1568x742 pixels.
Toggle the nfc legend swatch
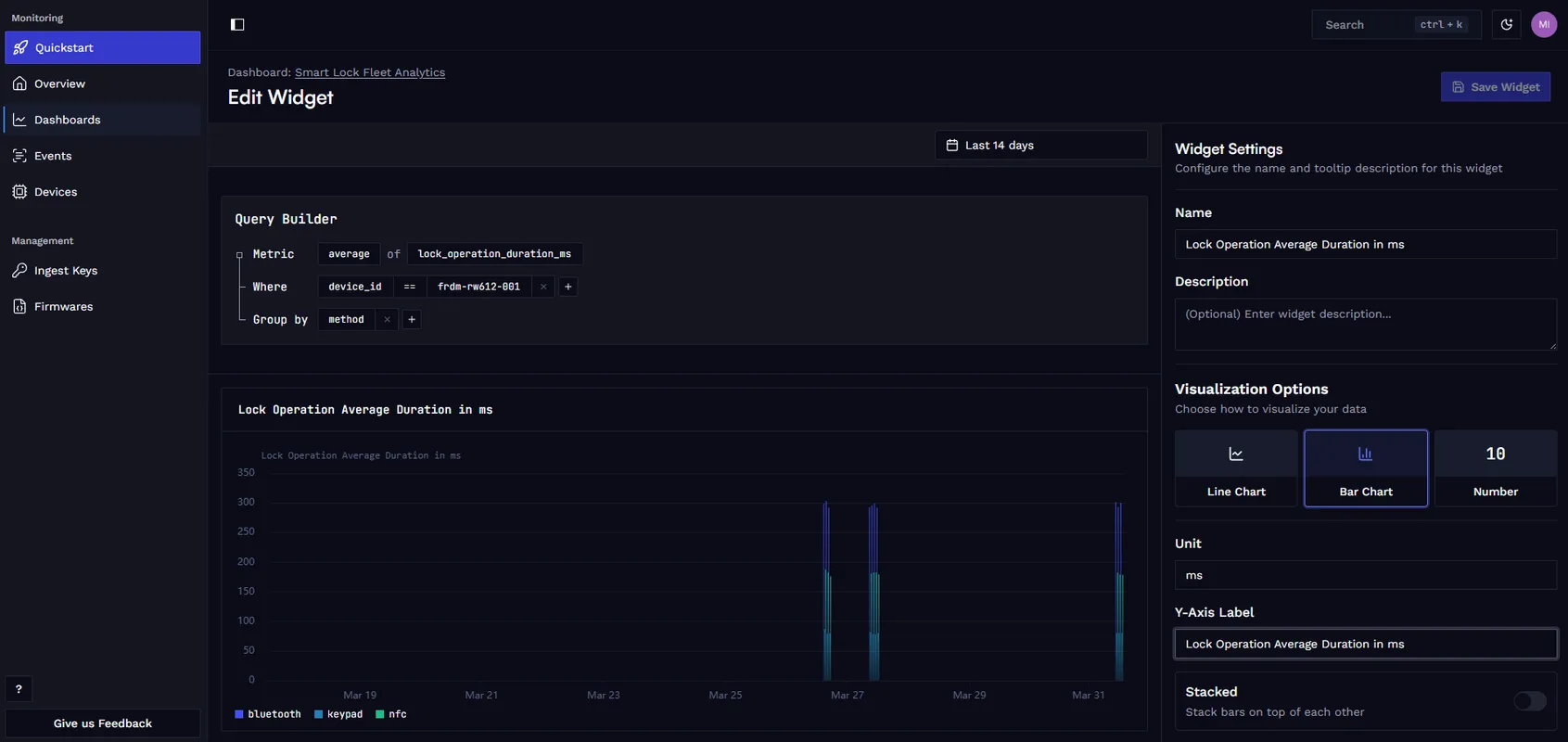pyautogui.click(x=380, y=714)
